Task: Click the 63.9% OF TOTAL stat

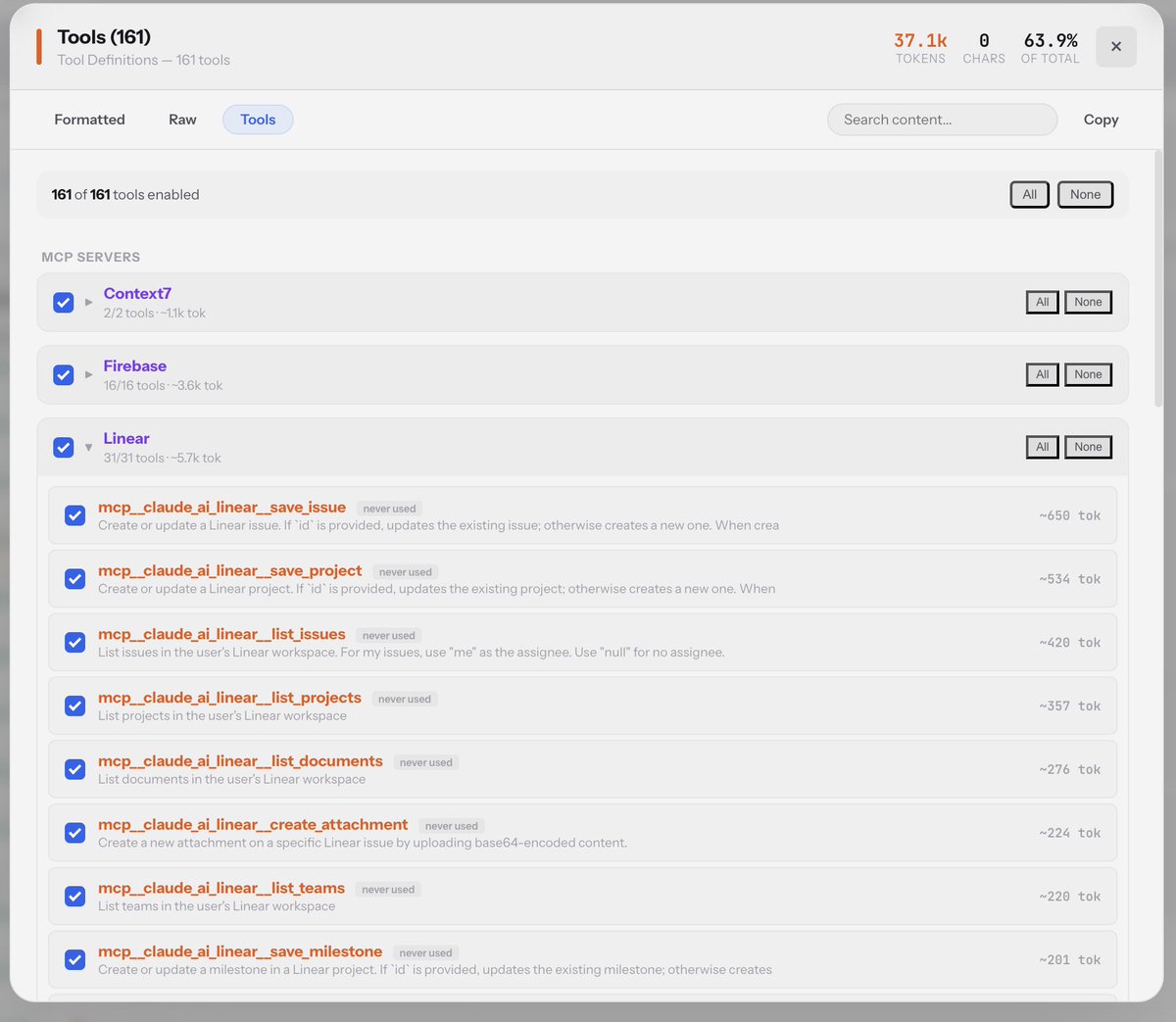Action: point(1050,48)
